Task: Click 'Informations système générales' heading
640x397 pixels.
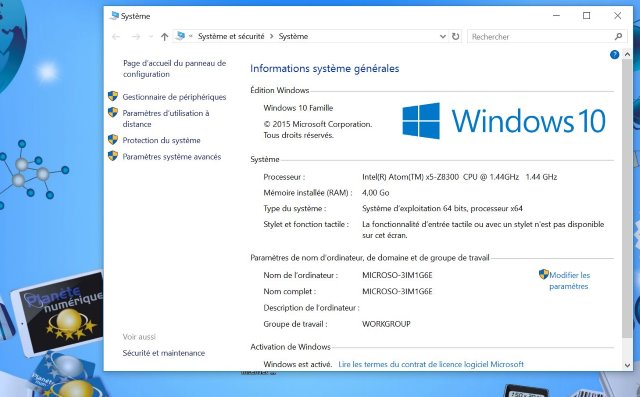Action: click(324, 69)
